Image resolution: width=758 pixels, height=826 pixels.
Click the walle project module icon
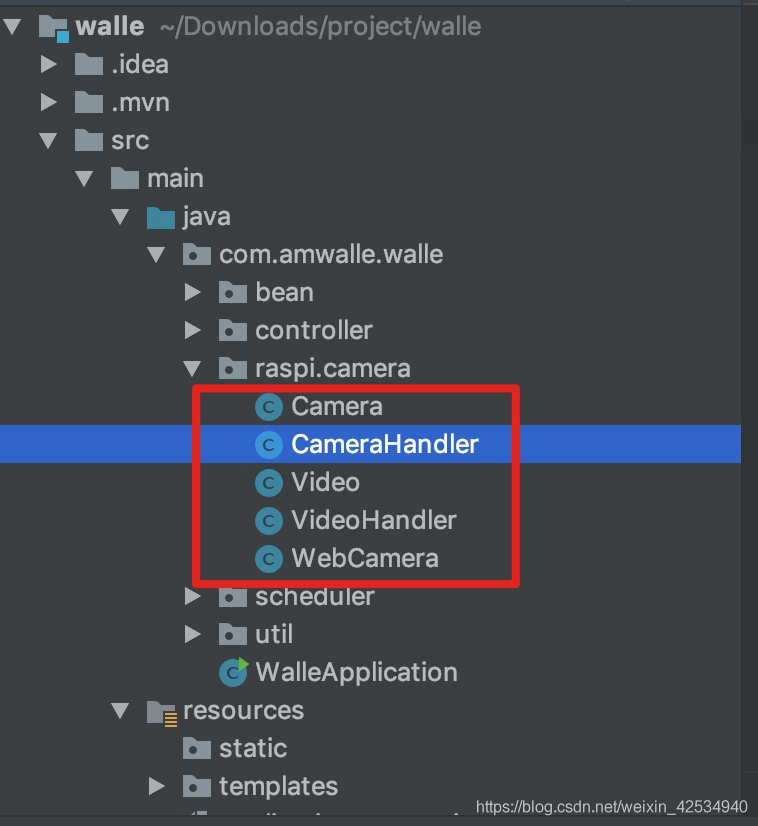(x=52, y=27)
